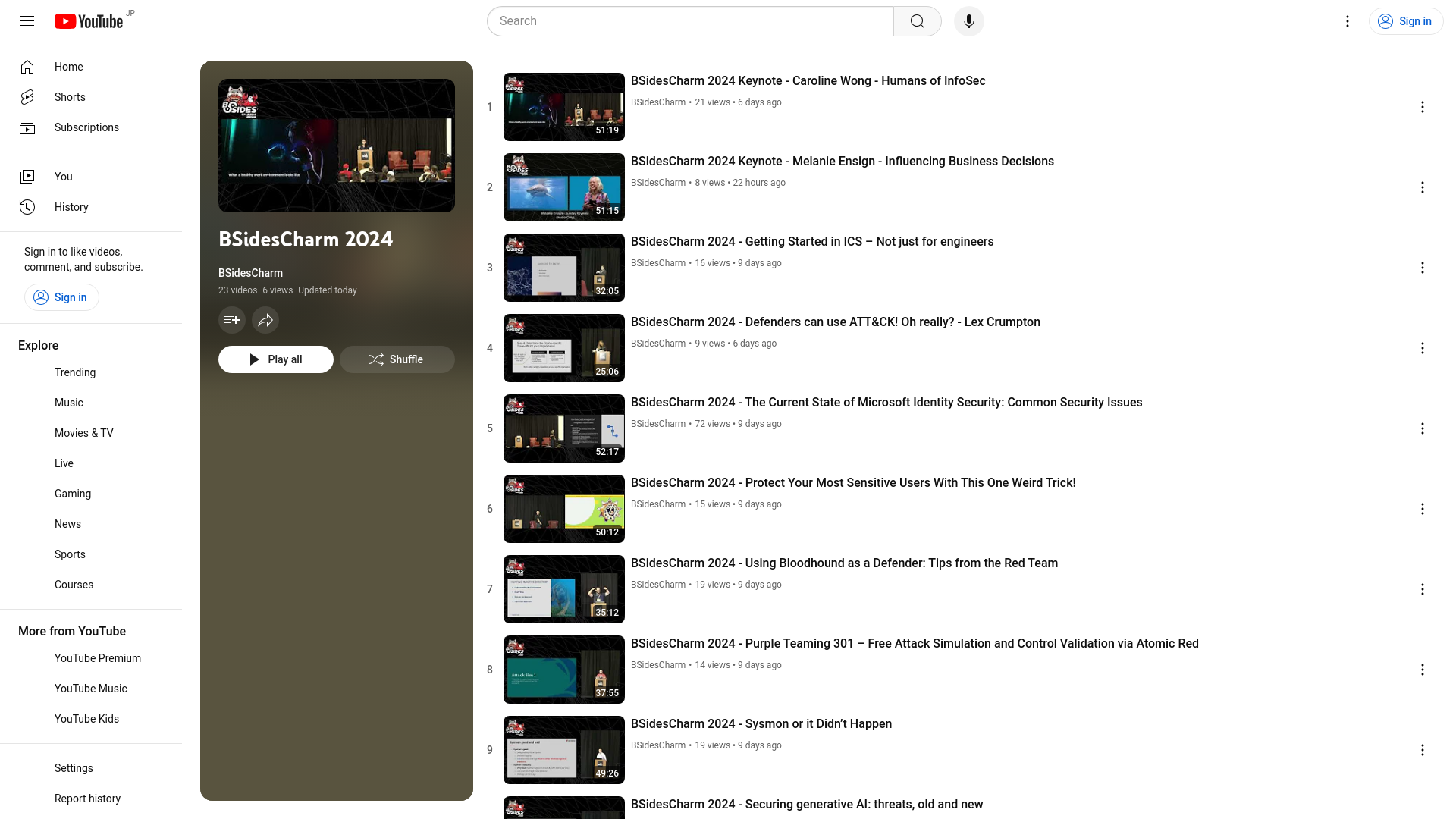
Task: Click the playlist cover thumbnail
Action: pos(337,145)
